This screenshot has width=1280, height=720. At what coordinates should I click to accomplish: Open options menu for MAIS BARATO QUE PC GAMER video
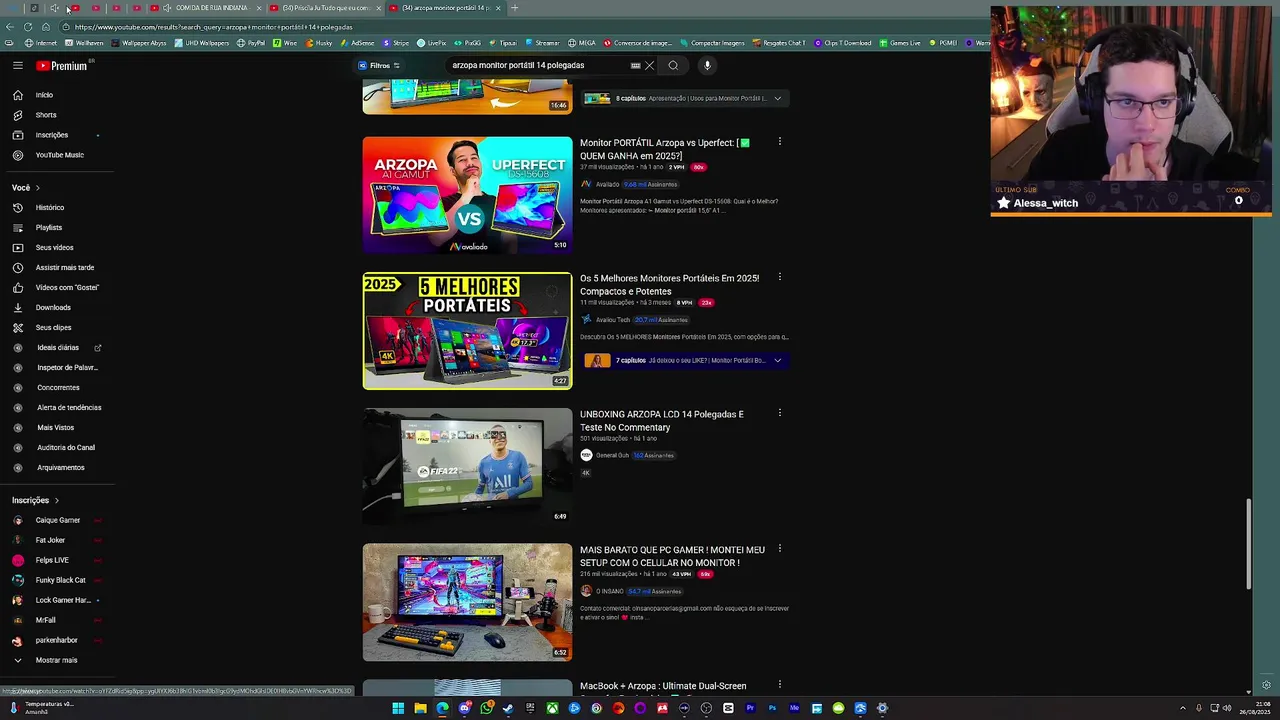coord(780,549)
